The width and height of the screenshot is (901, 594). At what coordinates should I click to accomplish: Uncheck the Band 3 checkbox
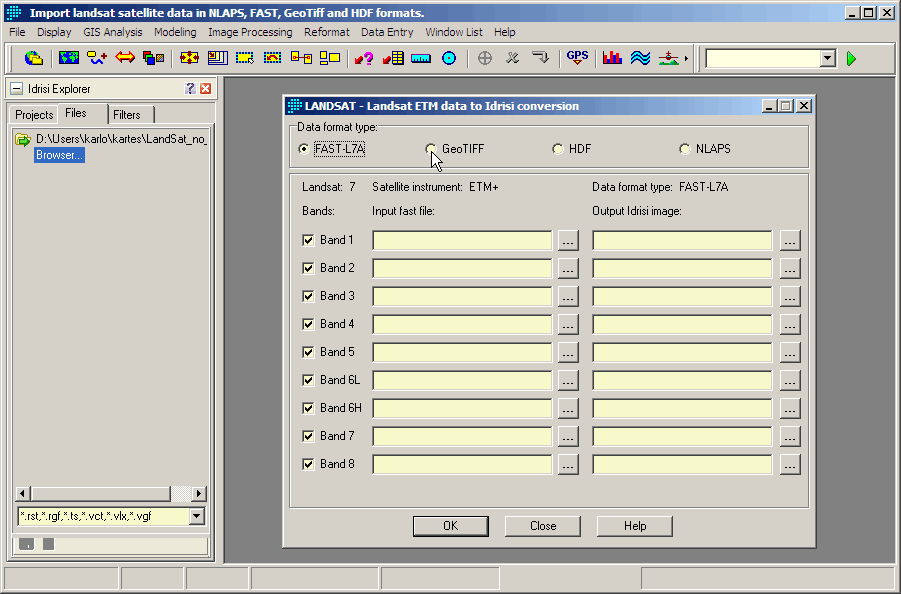point(308,296)
